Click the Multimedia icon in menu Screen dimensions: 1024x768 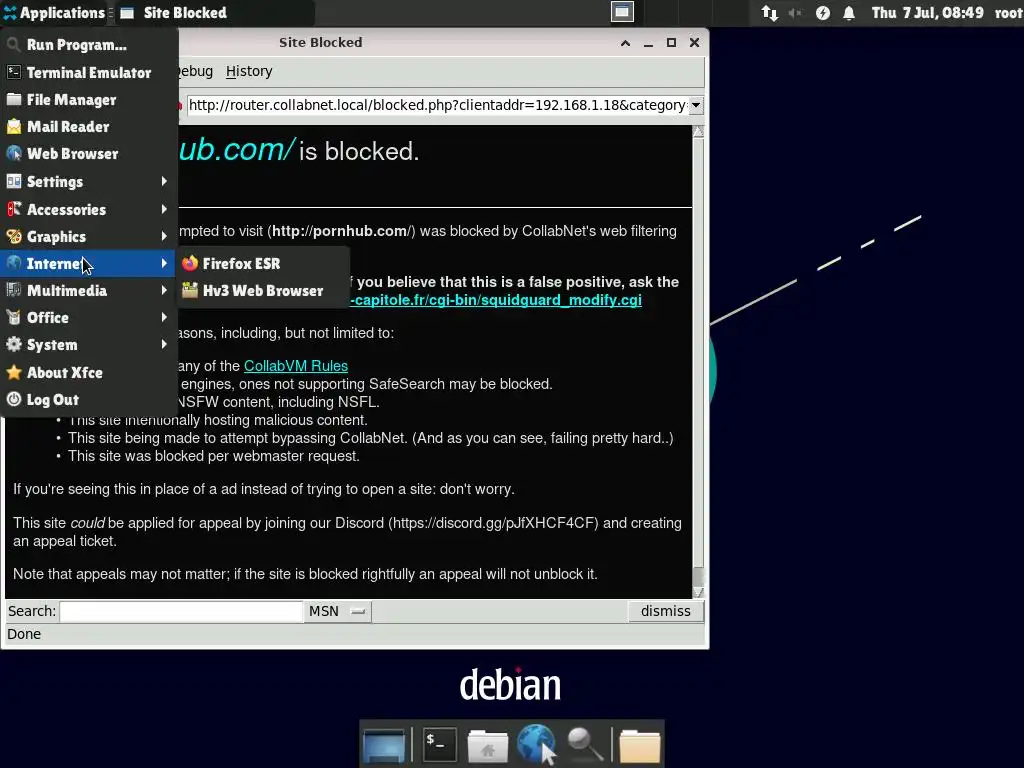click(14, 291)
